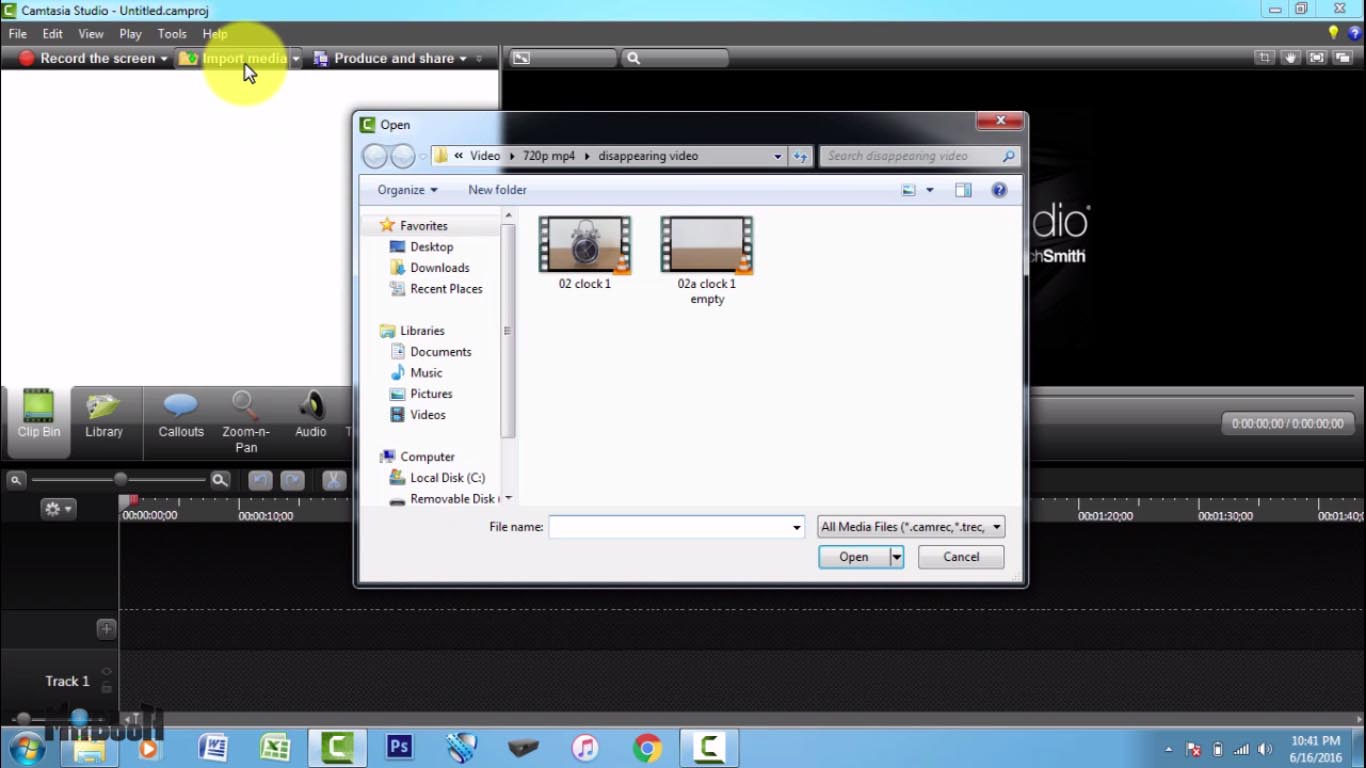Open the Tools menu

point(172,33)
